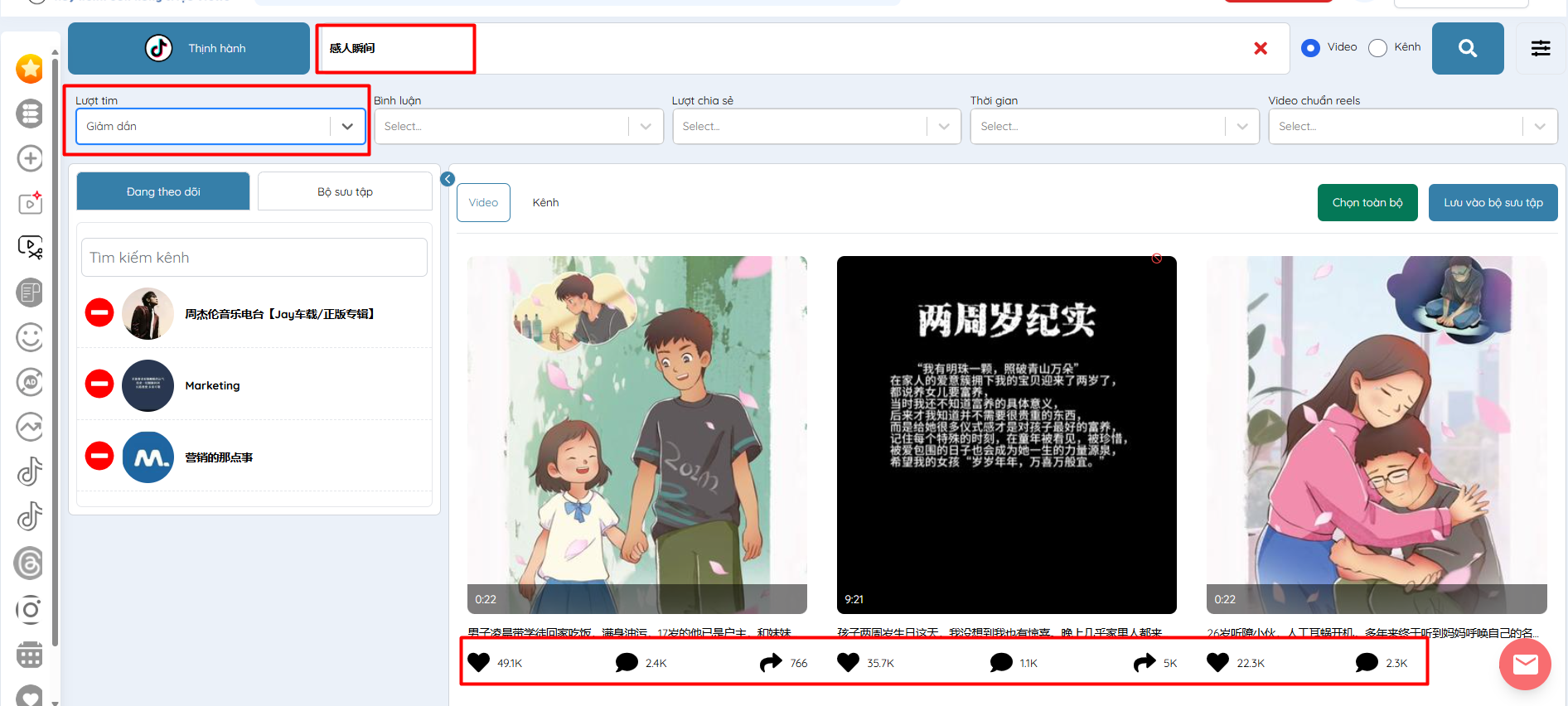Open the Threads sidebar icon
1568x706 pixels.
click(x=30, y=563)
